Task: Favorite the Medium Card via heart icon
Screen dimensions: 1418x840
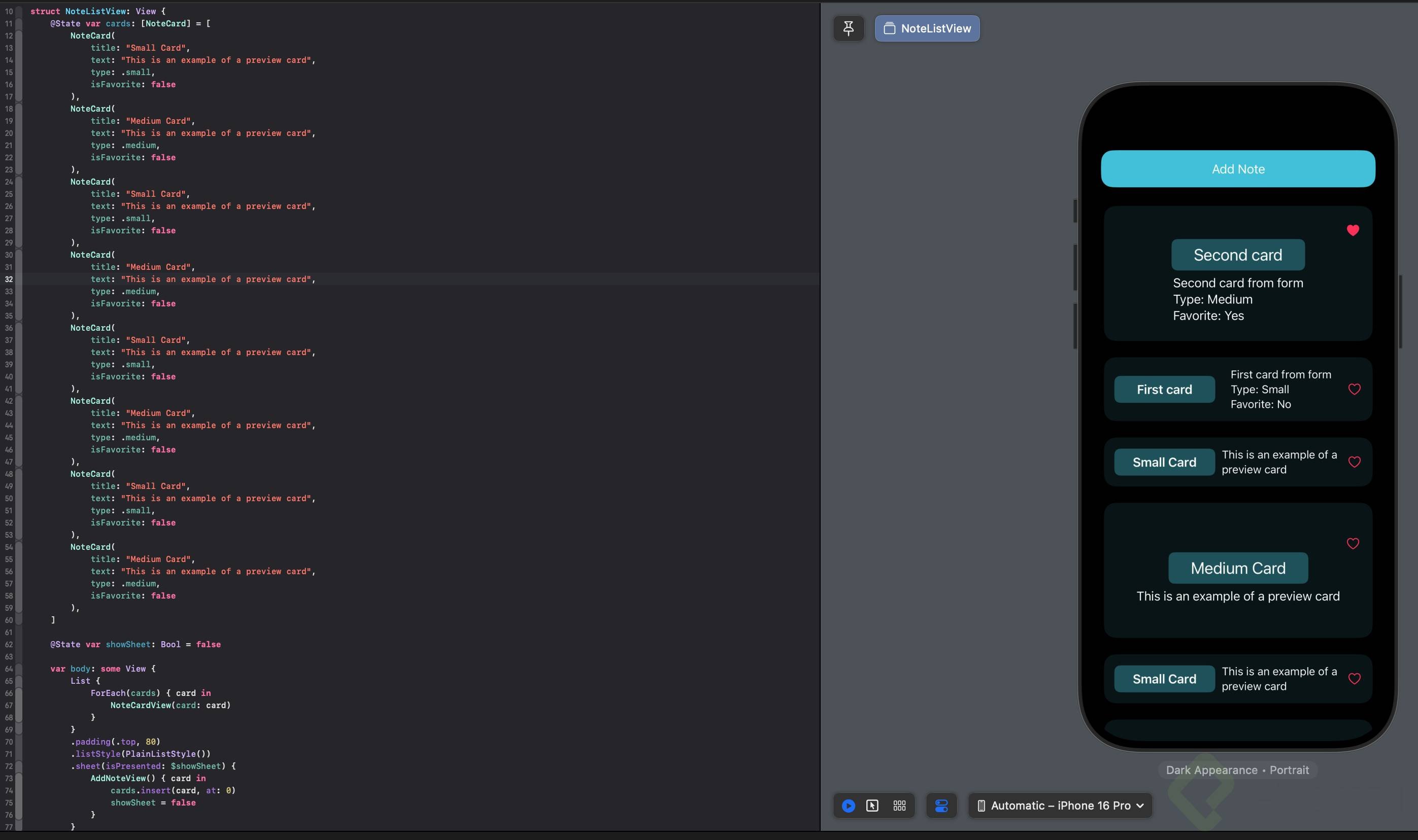Action: pyautogui.click(x=1353, y=543)
